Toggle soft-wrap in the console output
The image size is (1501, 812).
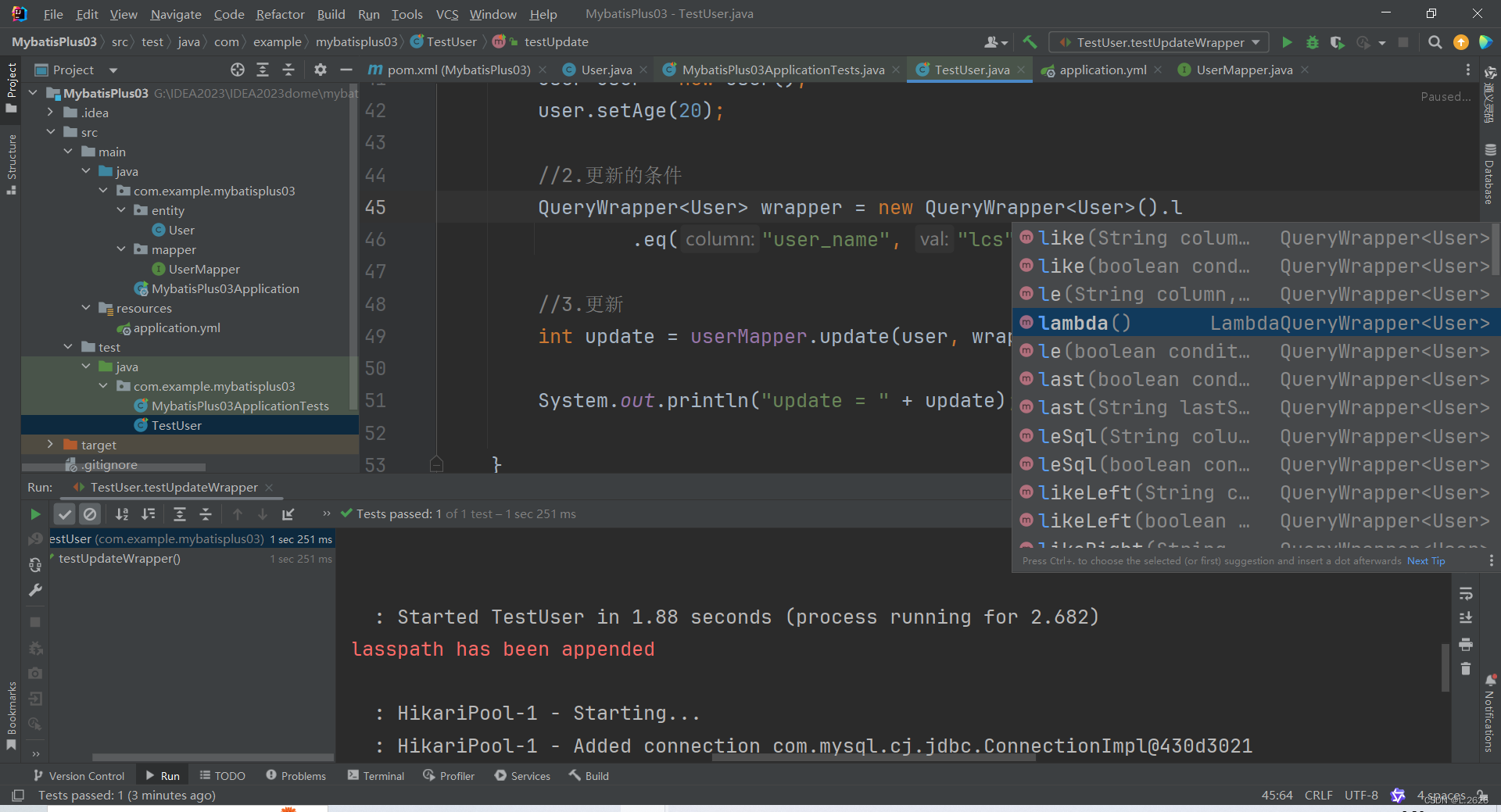pyautogui.click(x=1466, y=593)
